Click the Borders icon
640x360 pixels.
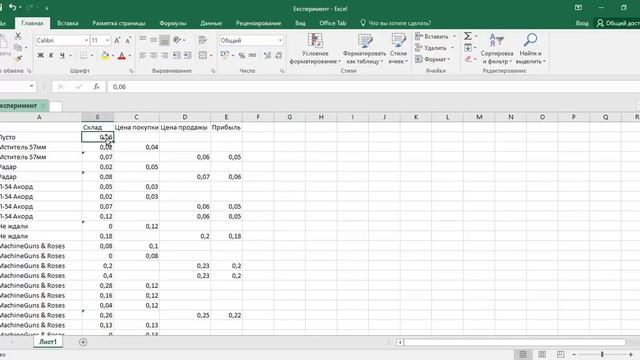83,55
